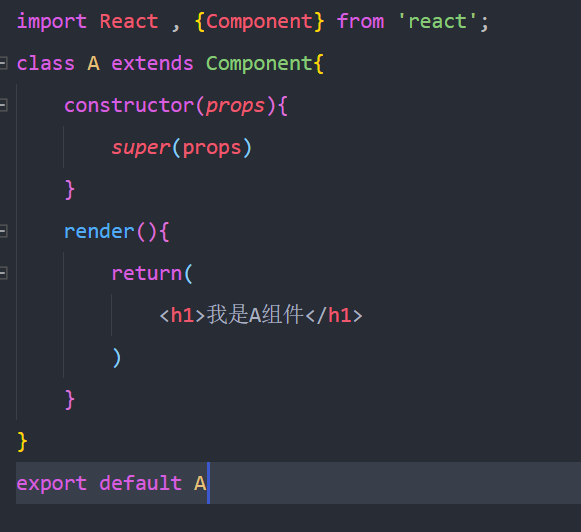This screenshot has height=532, width=581.
Task: Click the yellow closing class brace
Action: coord(22,442)
